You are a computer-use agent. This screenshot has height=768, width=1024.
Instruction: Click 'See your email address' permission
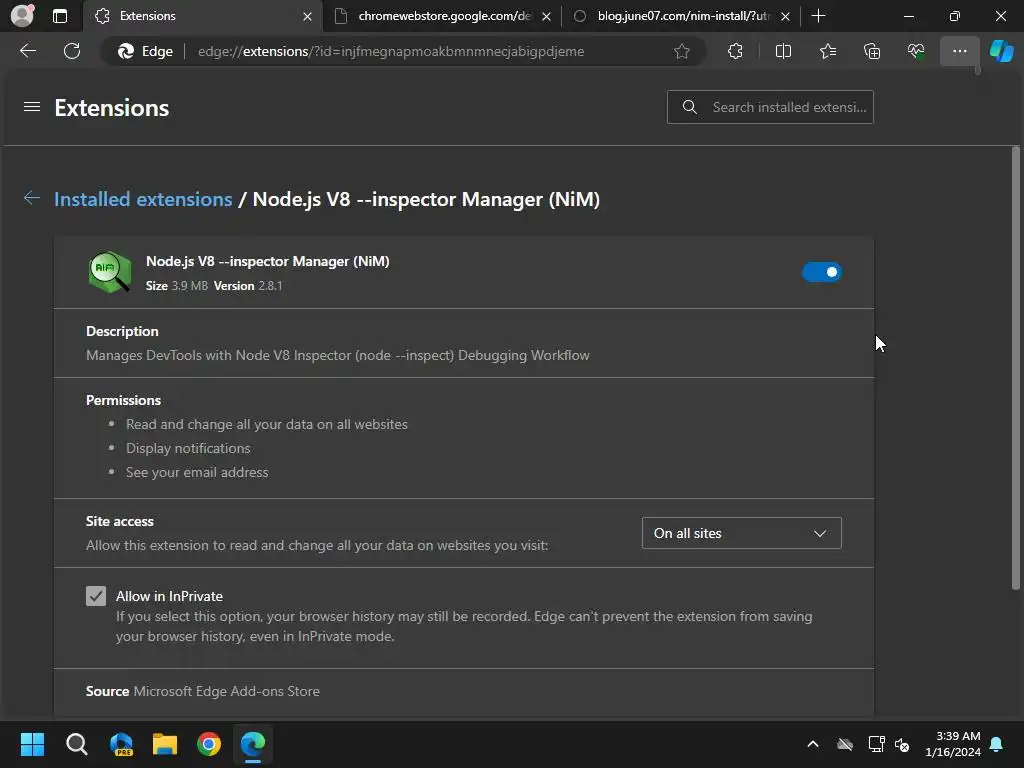[197, 472]
